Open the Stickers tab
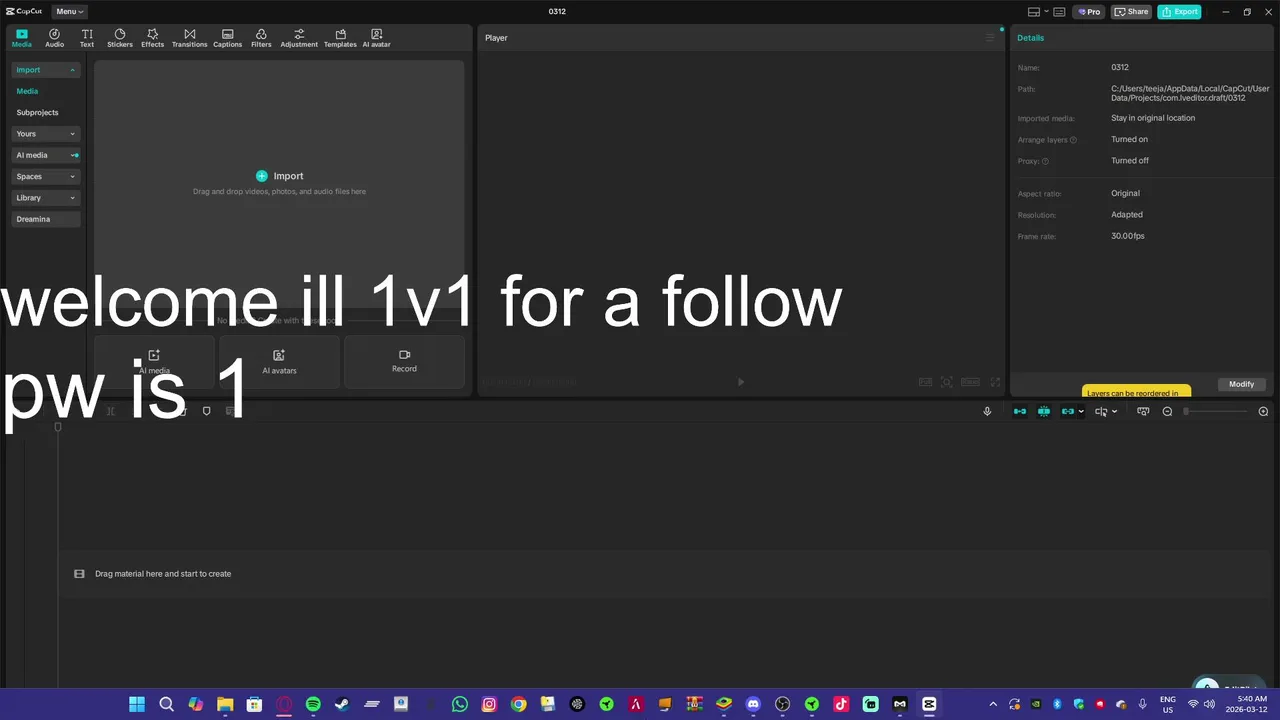This screenshot has width=1280, height=720. (x=120, y=38)
